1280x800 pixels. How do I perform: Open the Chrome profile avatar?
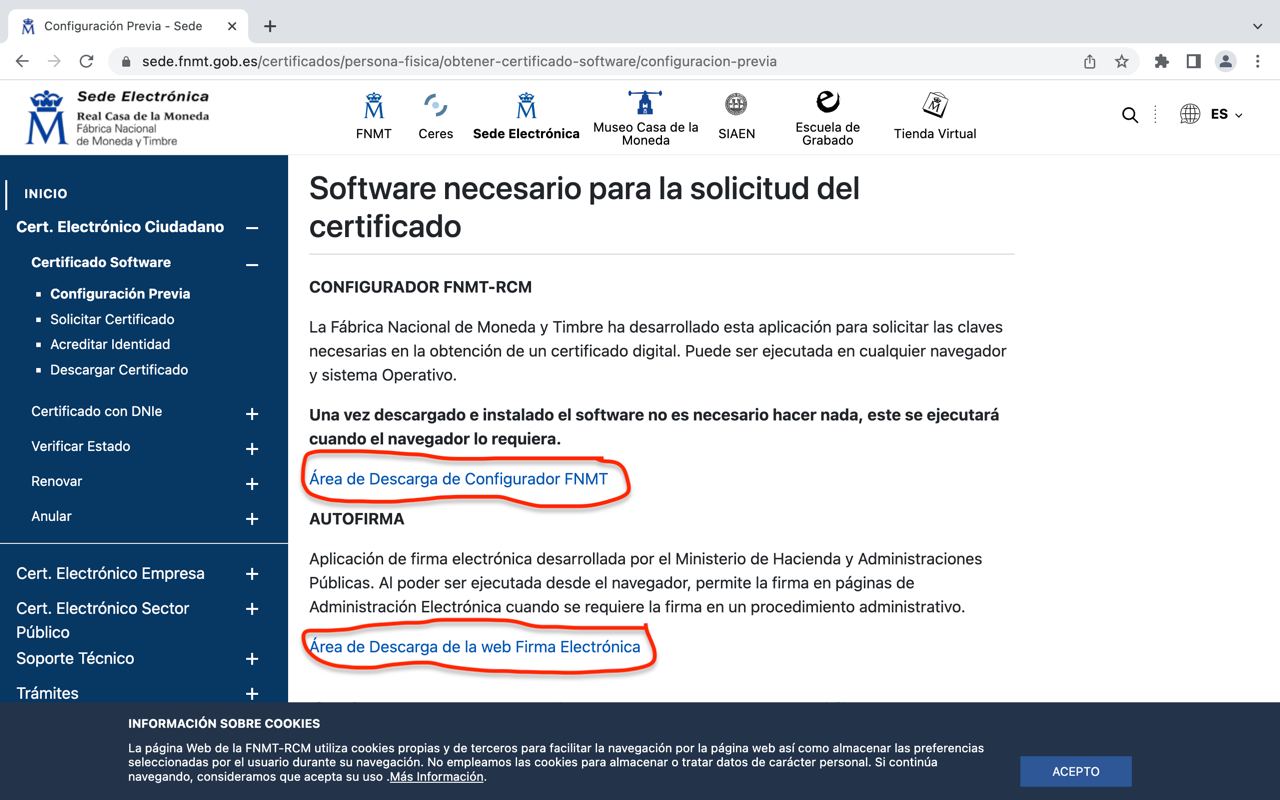(1225, 61)
